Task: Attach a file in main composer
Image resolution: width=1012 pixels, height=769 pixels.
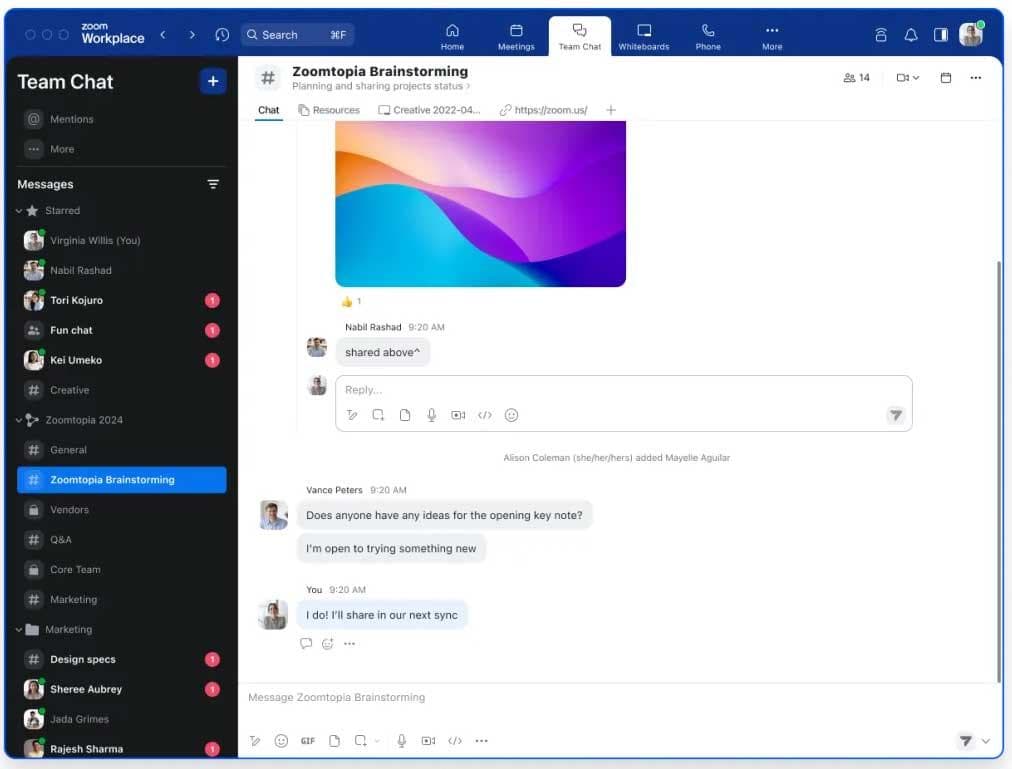Action: point(334,741)
